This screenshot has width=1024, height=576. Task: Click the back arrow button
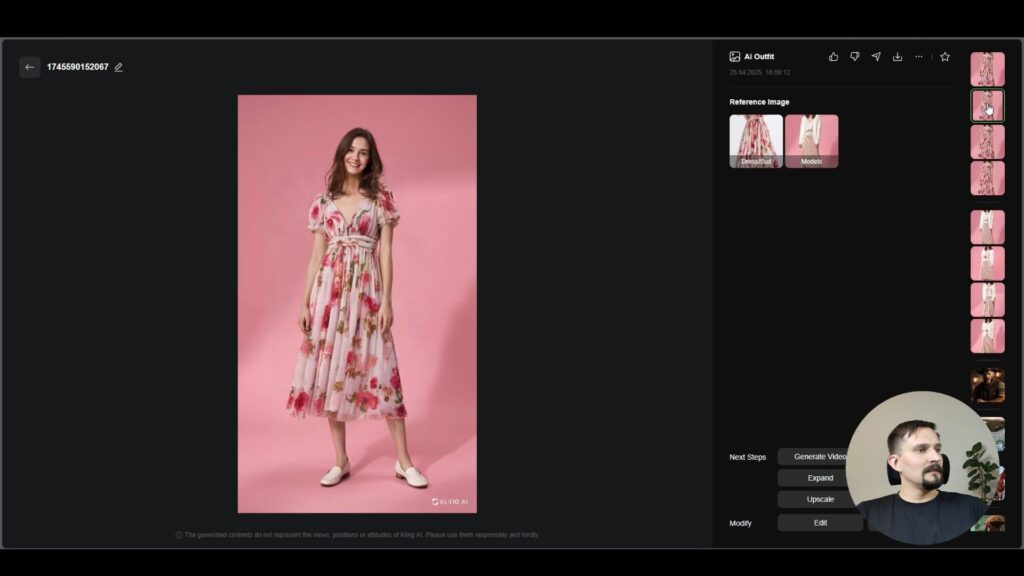(30, 67)
